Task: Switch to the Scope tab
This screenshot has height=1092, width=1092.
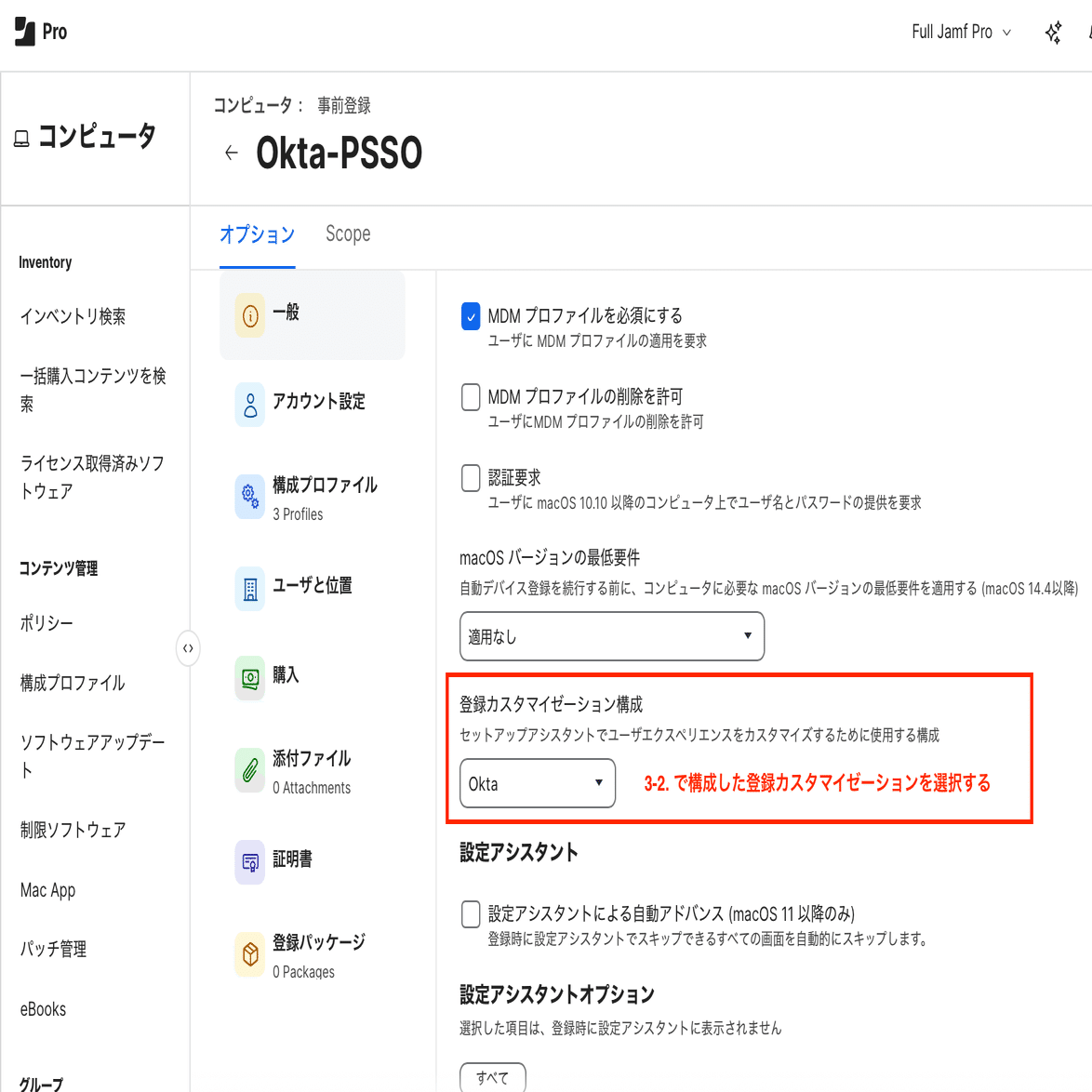Action: [x=348, y=233]
